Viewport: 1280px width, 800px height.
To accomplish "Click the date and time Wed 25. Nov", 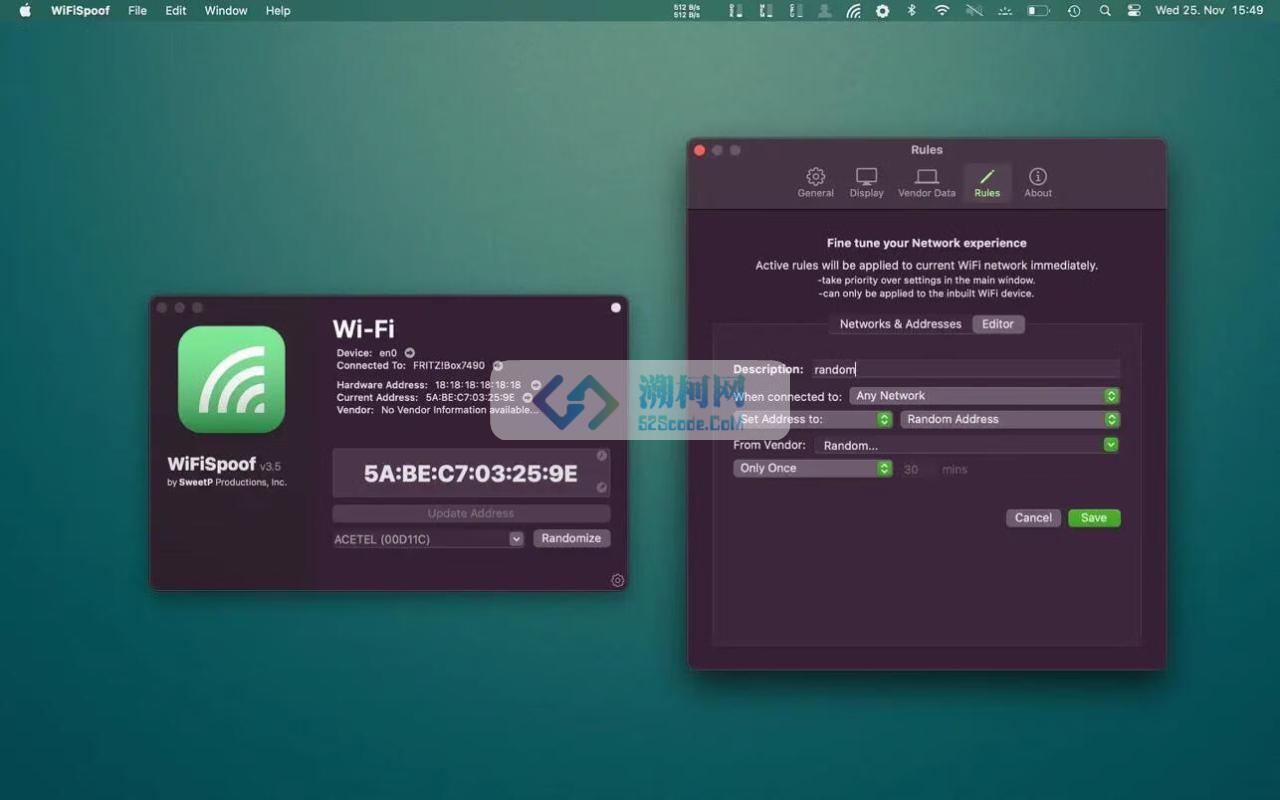I will [1209, 11].
